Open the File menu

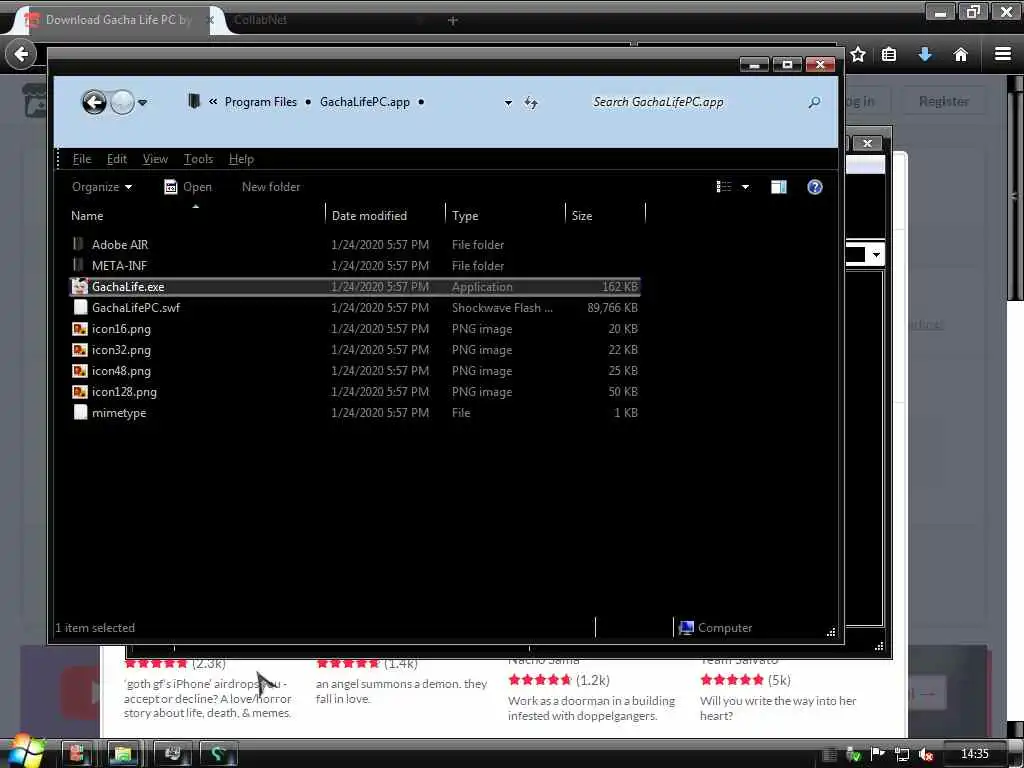82,159
